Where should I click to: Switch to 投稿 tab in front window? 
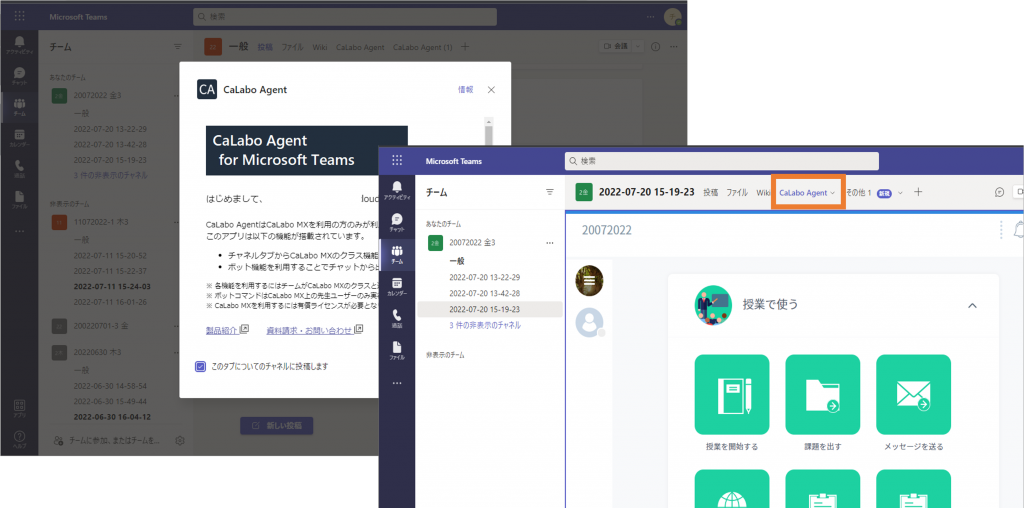[711, 193]
